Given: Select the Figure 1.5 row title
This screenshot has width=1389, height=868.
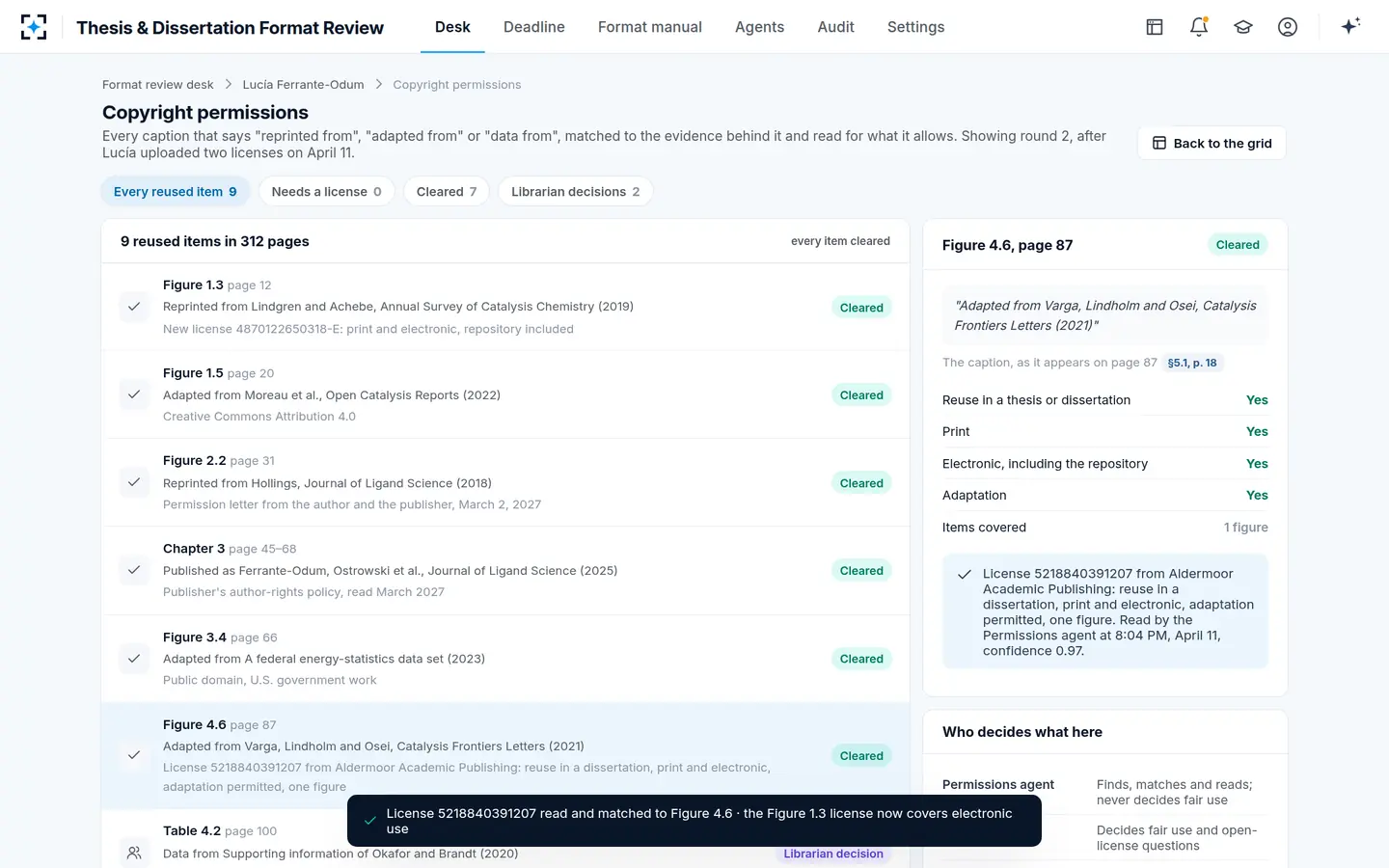Looking at the screenshot, I should tap(193, 372).
